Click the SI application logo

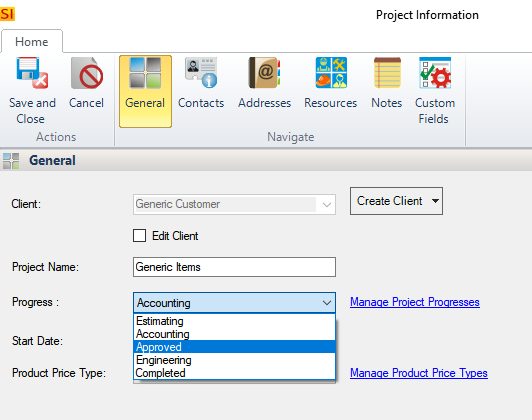pyautogui.click(x=7, y=14)
